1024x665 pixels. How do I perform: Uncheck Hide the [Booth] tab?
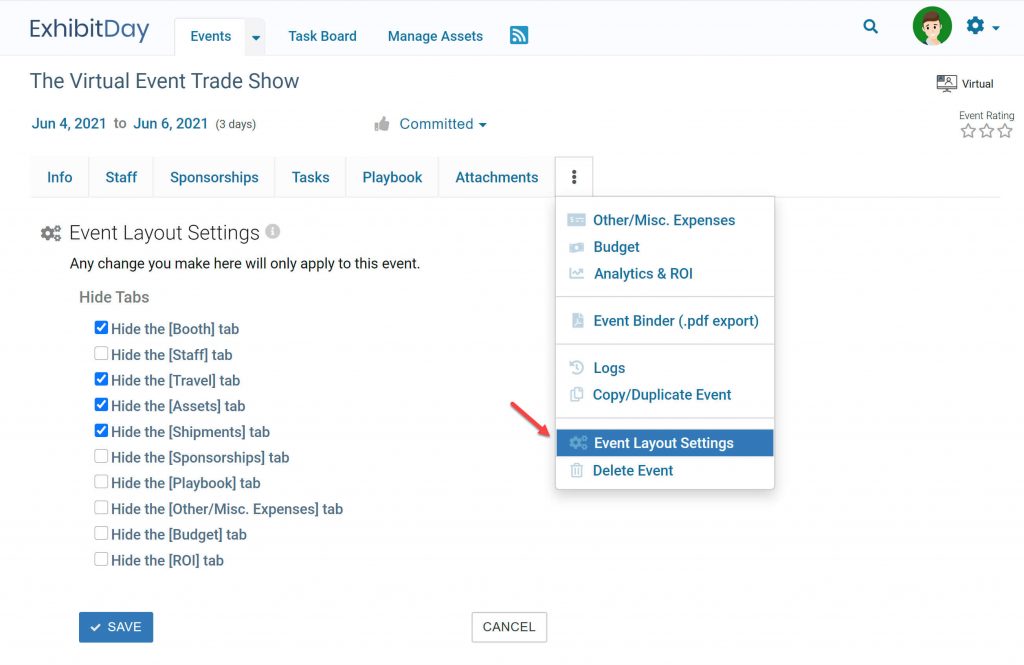[101, 328]
